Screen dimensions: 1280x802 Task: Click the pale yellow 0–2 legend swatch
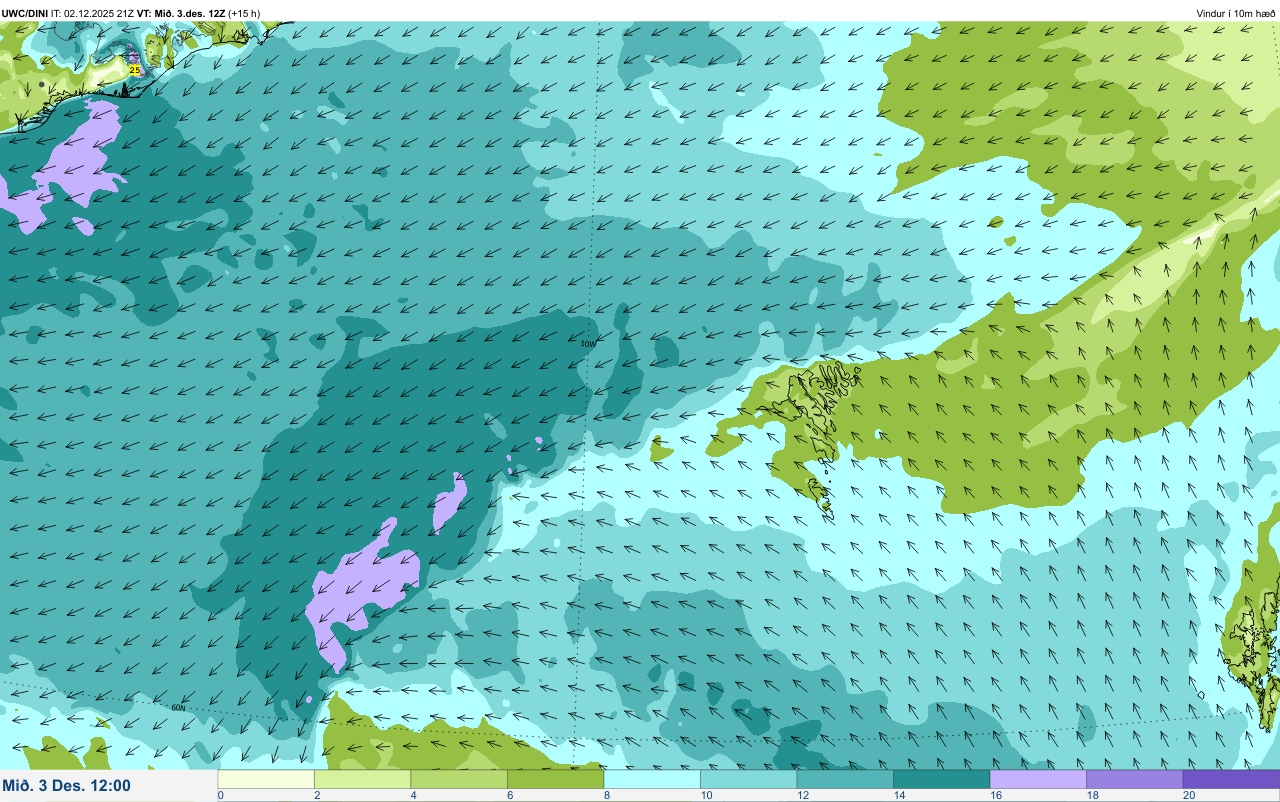tap(266, 779)
